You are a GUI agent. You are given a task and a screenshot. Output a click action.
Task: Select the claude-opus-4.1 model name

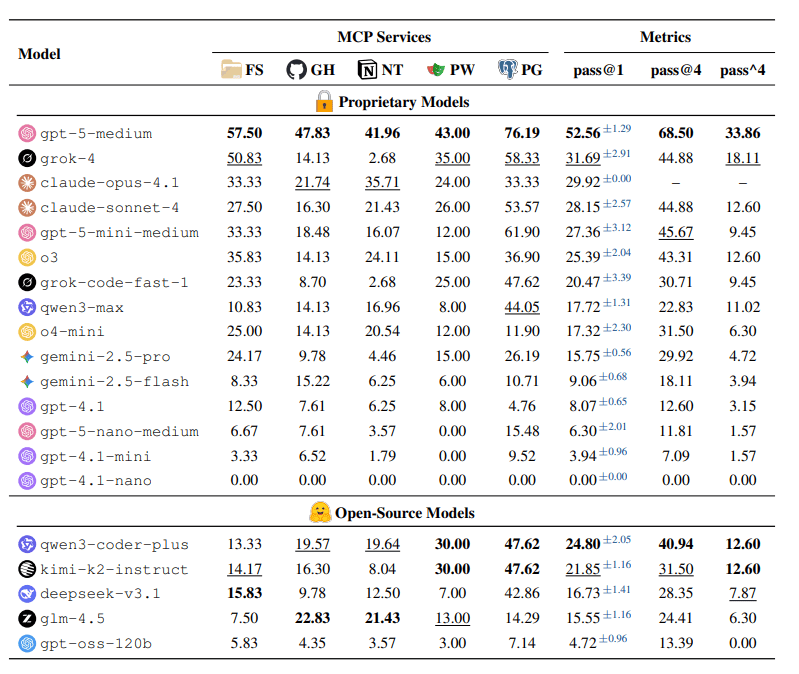110,183
